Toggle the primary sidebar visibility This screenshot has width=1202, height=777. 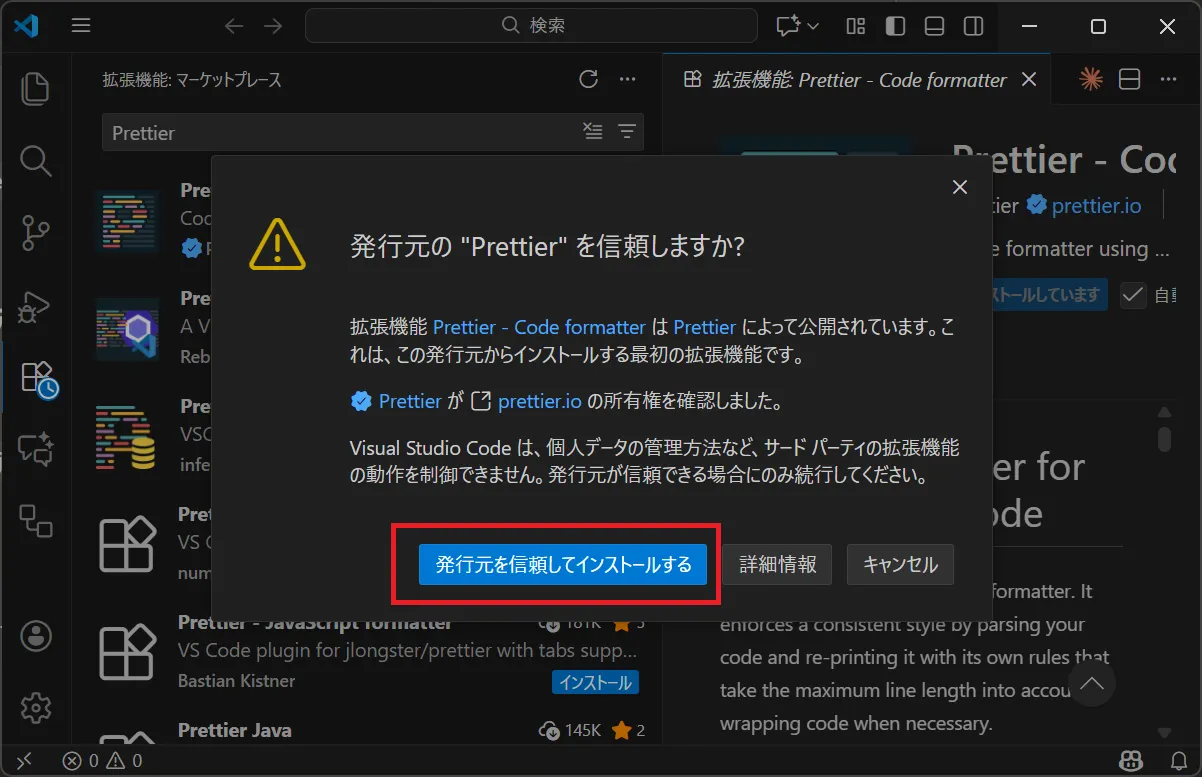(895, 26)
